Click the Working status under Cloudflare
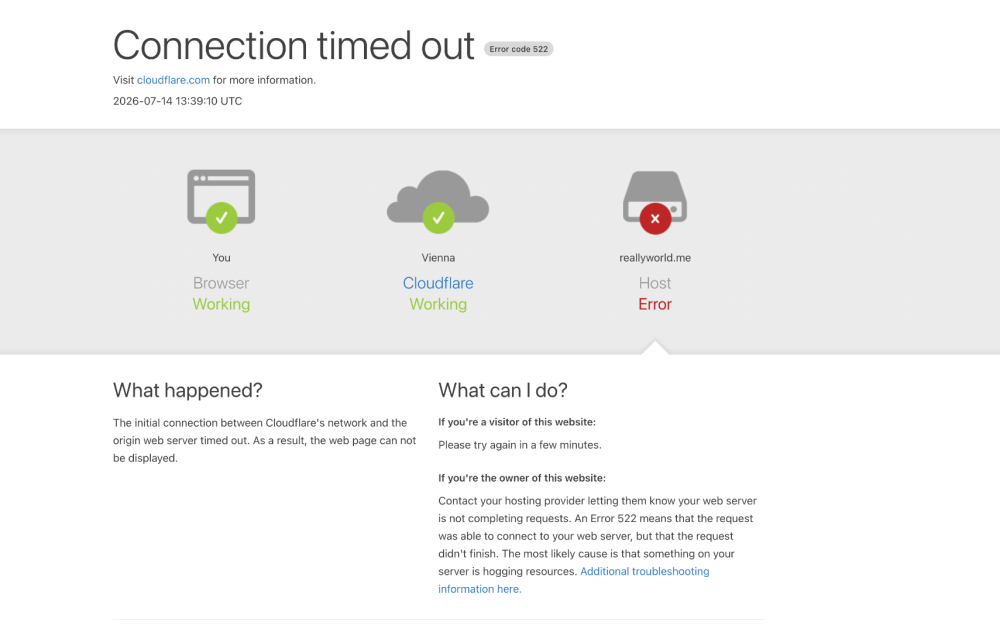This screenshot has width=1000, height=632. tap(438, 304)
